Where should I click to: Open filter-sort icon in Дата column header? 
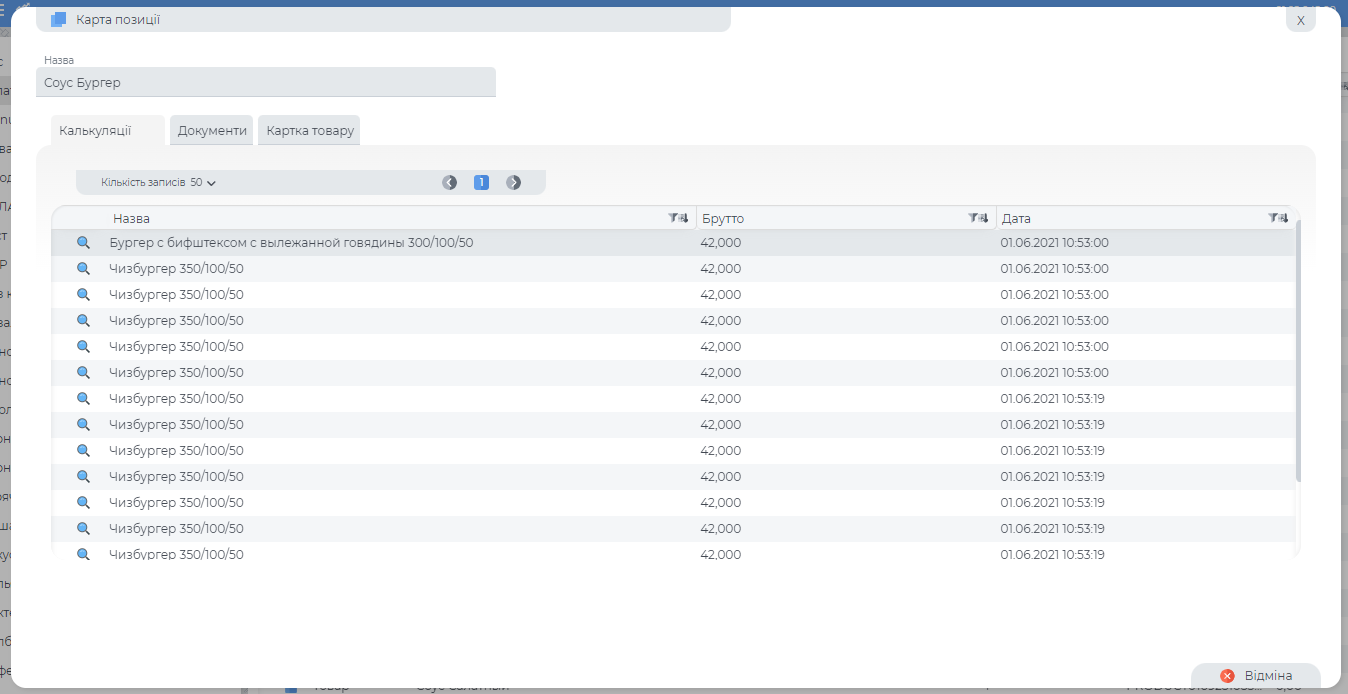click(x=1278, y=218)
